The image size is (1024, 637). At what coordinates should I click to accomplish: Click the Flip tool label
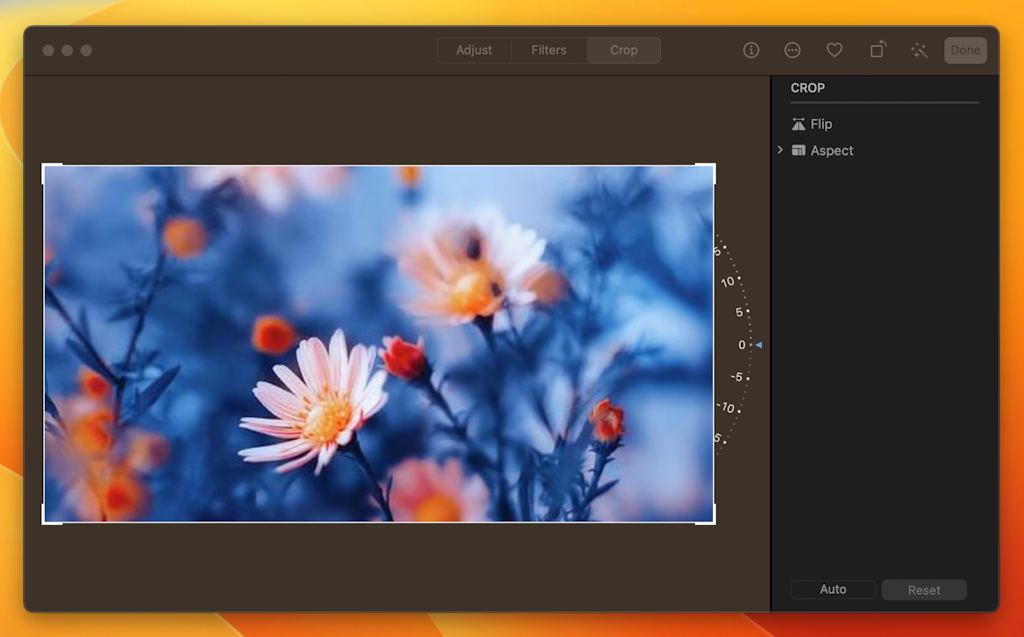(x=820, y=123)
